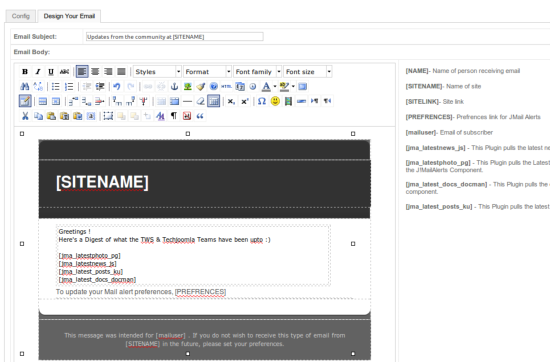Click the [SITENAME] heading in email body
The image size is (550, 362).
tap(102, 182)
